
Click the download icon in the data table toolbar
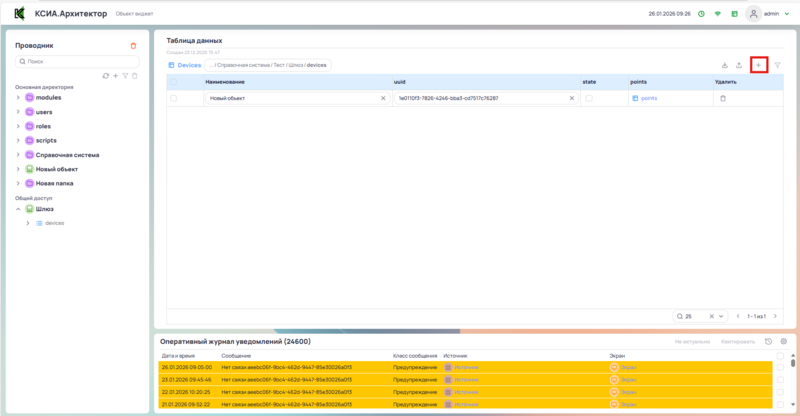click(x=725, y=65)
